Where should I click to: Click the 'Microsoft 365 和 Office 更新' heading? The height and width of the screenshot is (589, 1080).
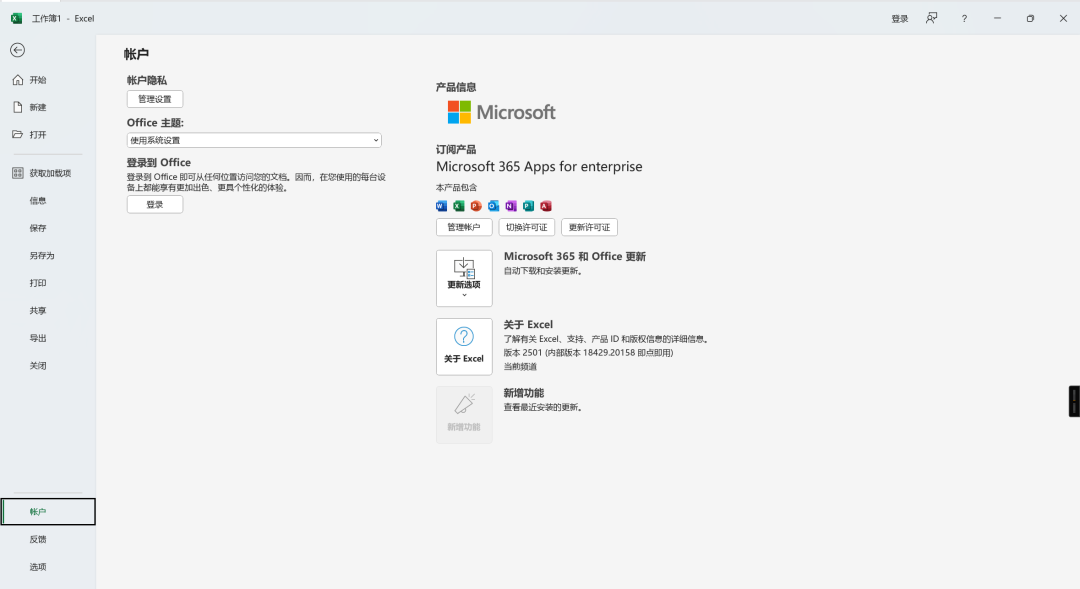[574, 256]
